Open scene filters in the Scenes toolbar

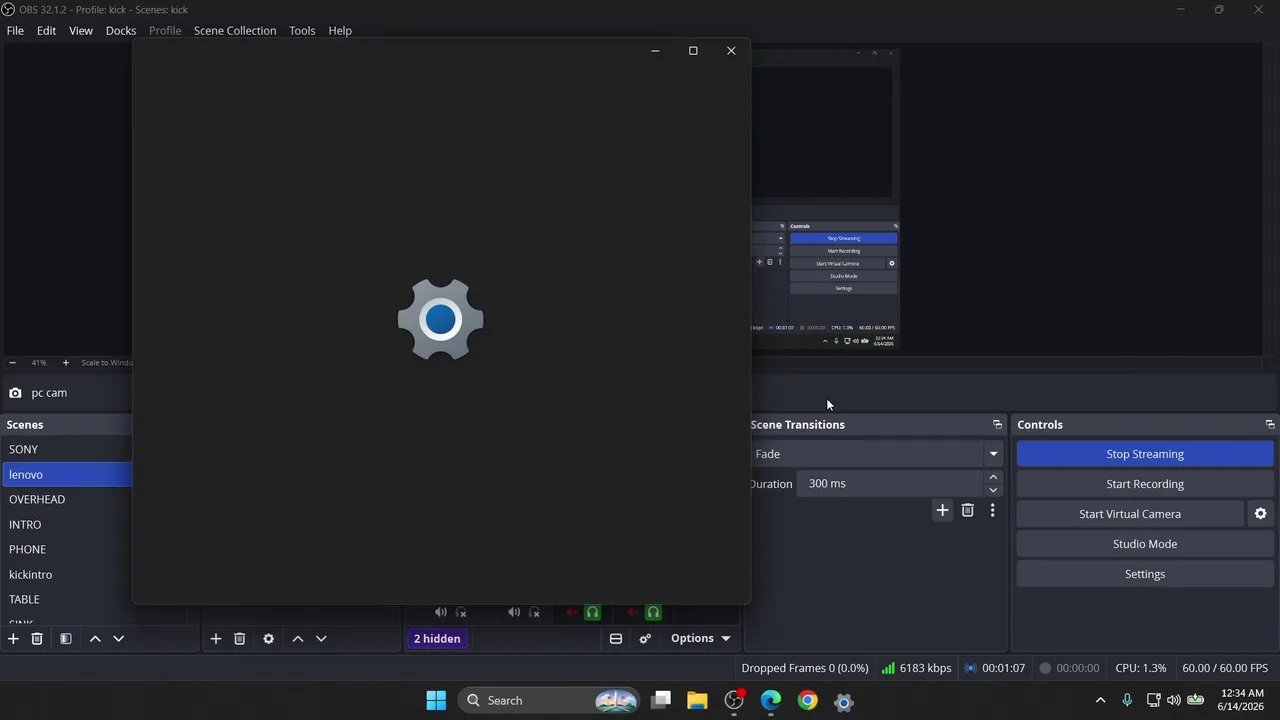click(x=65, y=638)
